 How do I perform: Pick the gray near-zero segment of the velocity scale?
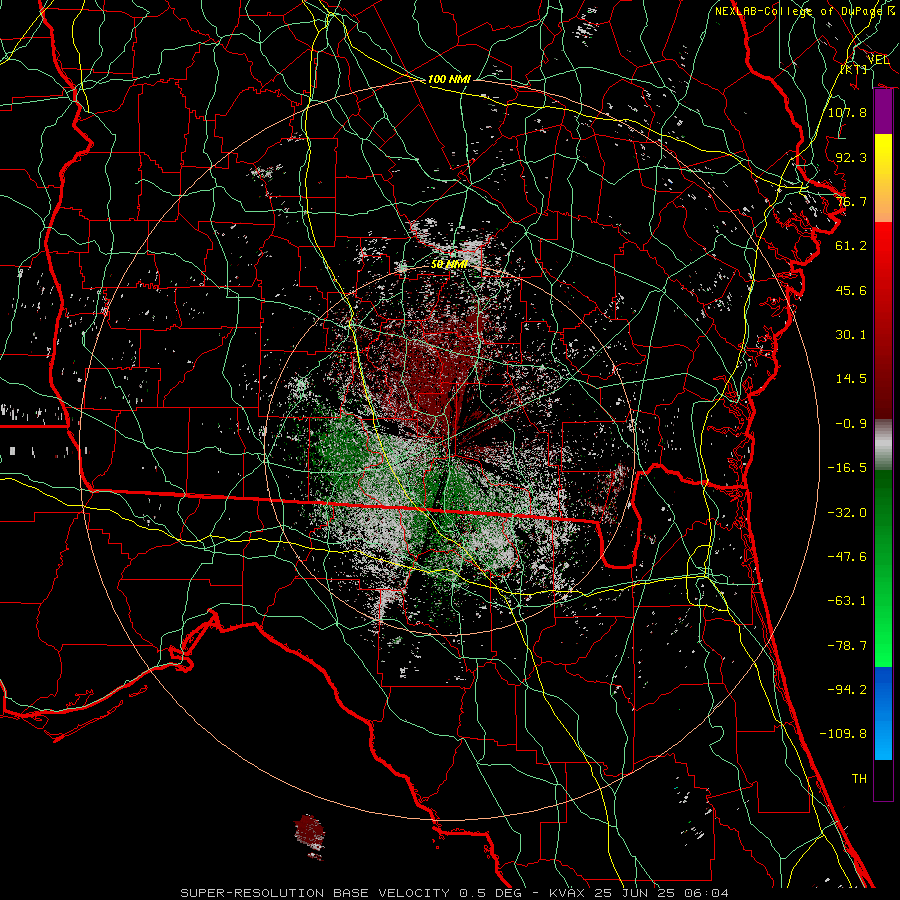[x=883, y=445]
